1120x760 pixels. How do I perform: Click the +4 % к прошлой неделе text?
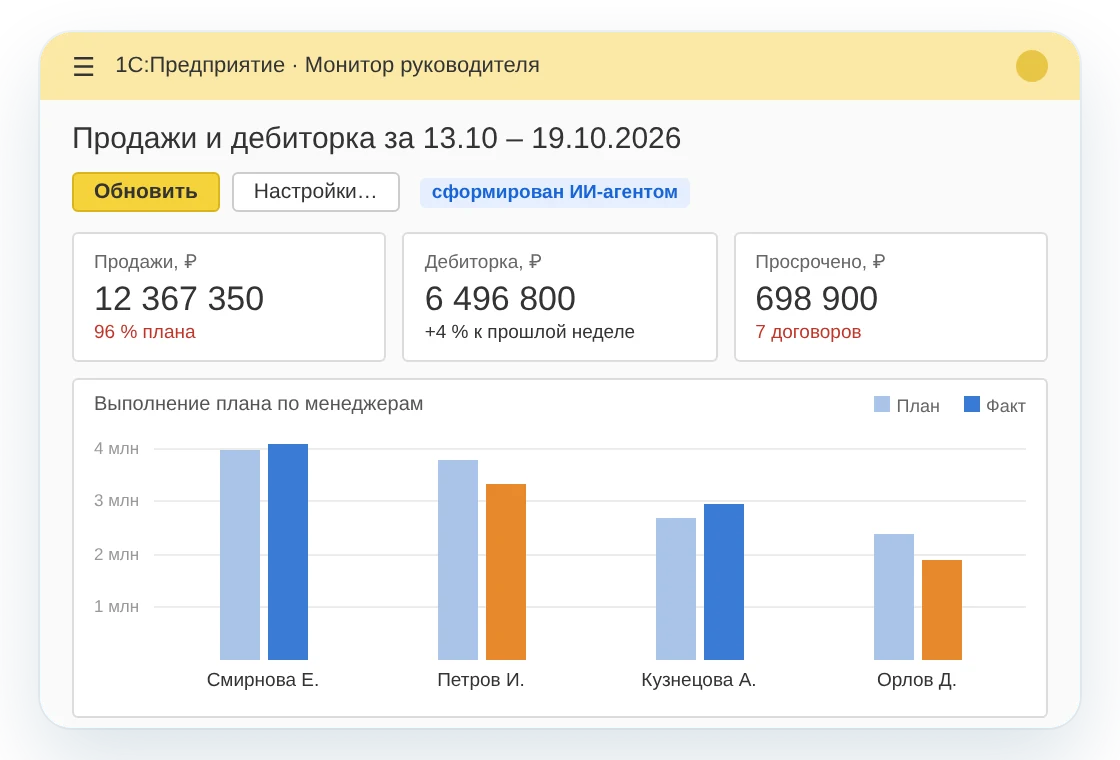tap(529, 332)
